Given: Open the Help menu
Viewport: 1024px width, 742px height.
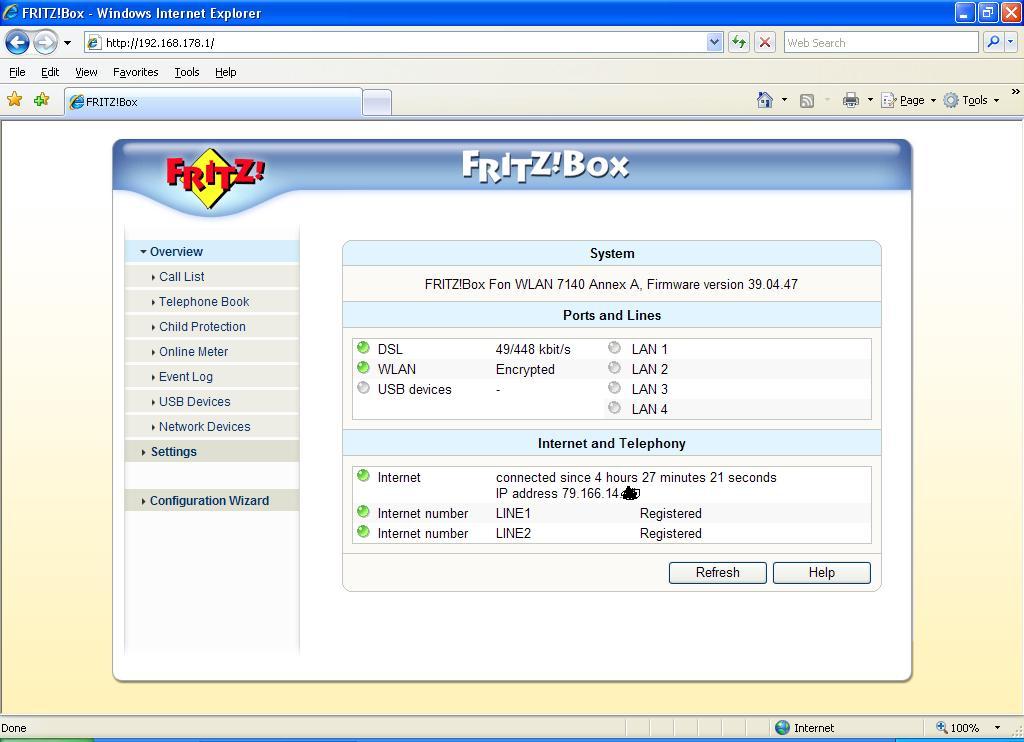Looking at the screenshot, I should (225, 72).
